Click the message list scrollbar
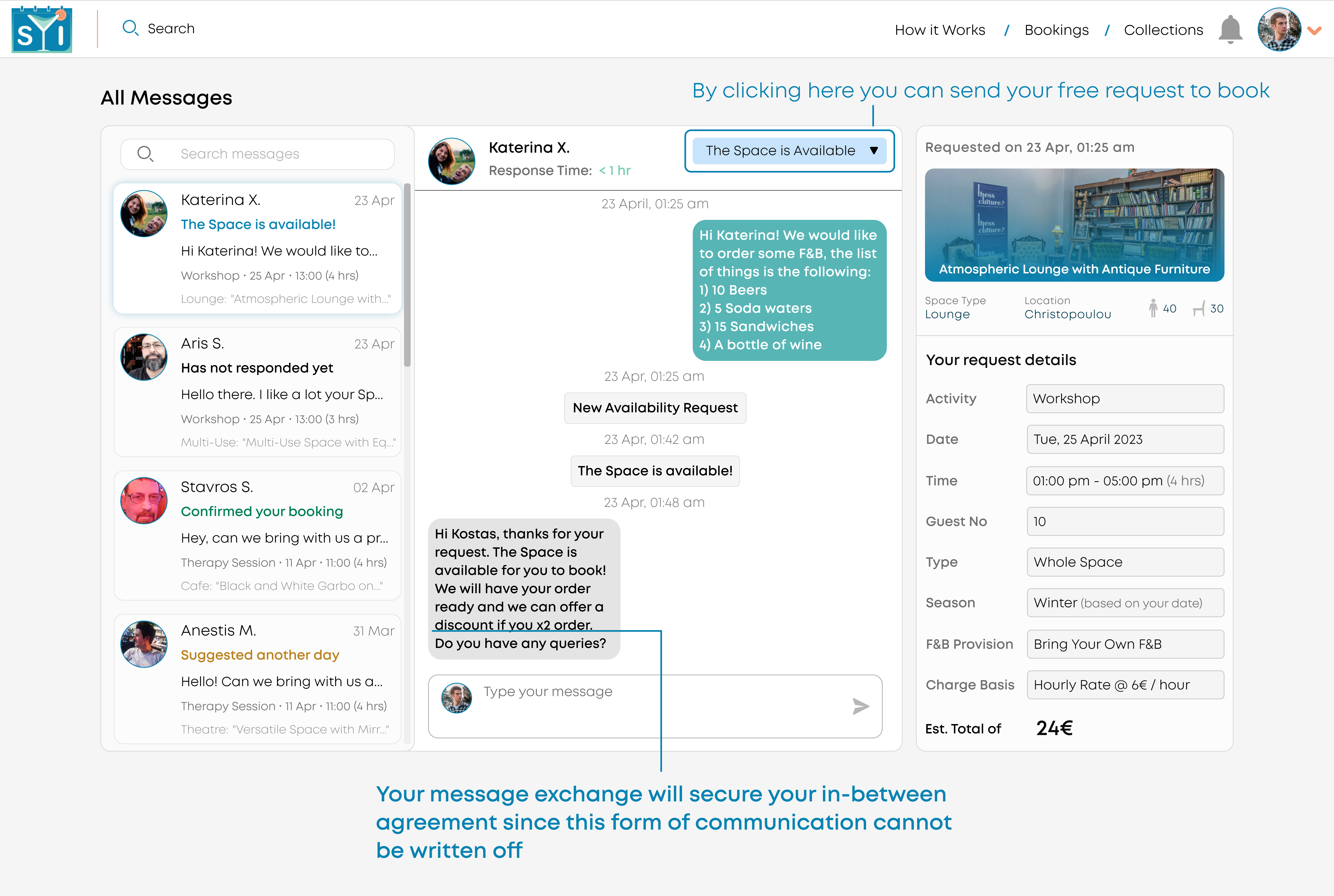The image size is (1334, 896). 407,274
